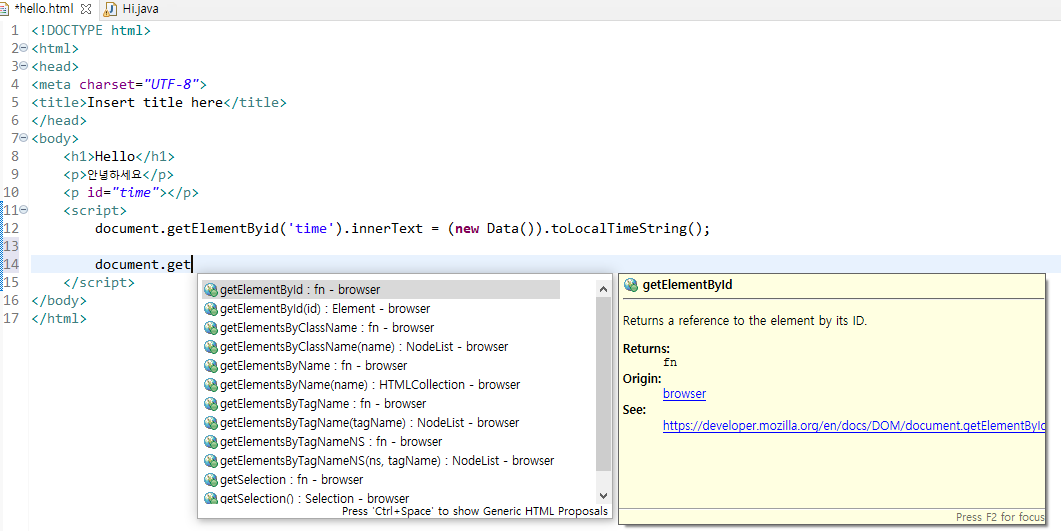Place cursor after document.get on line 14
Viewport: 1061px width, 531px height.
[x=193, y=264]
